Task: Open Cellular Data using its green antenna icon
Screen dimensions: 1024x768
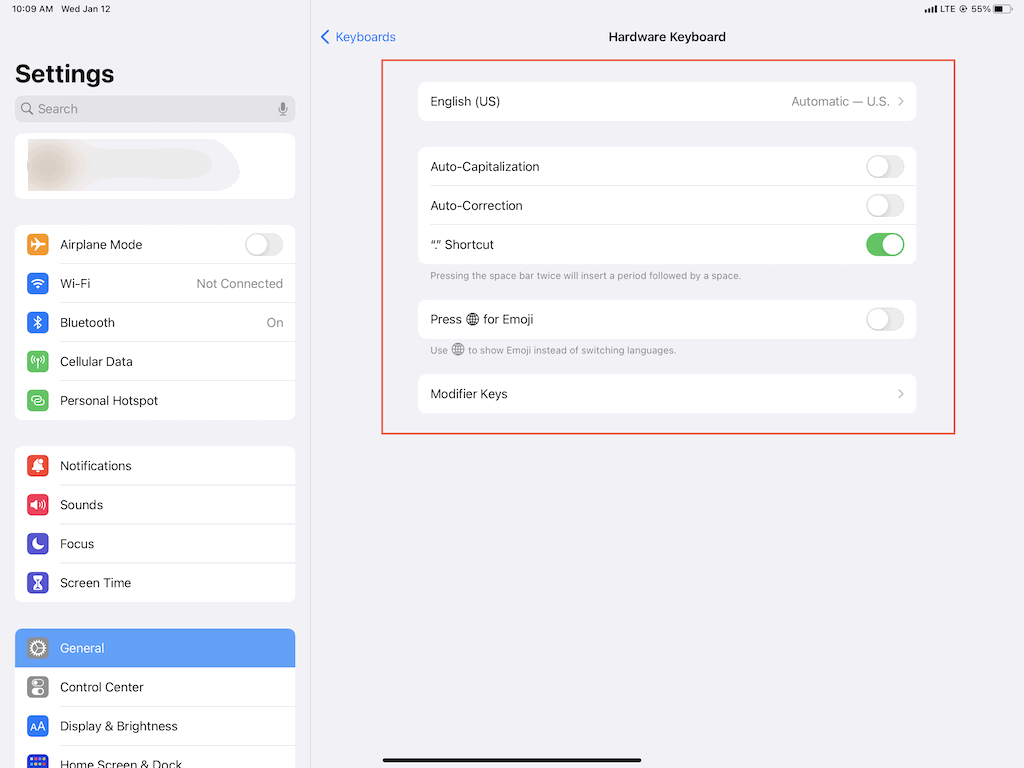Action: [38, 361]
